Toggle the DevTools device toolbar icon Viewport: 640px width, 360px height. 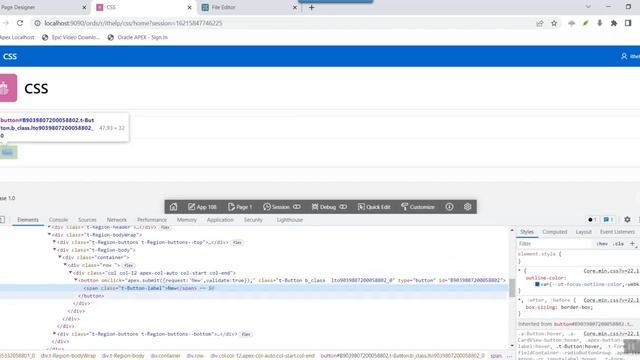2,220
